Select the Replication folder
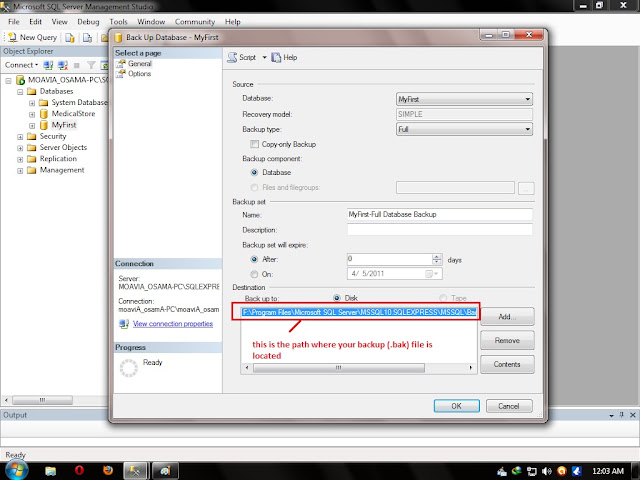This screenshot has height=480, width=640. click(x=58, y=159)
